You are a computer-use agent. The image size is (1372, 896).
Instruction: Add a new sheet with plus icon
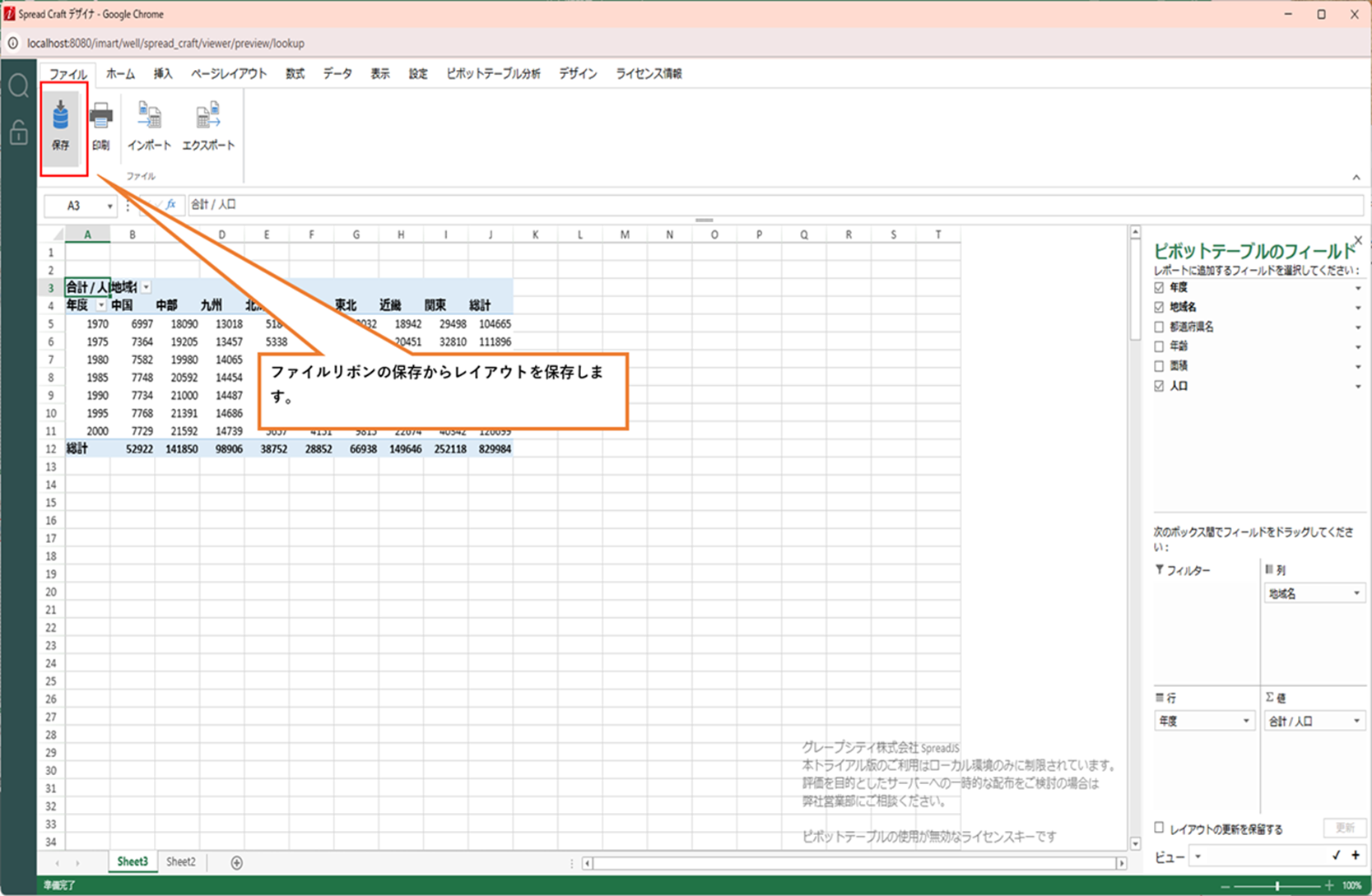(236, 862)
